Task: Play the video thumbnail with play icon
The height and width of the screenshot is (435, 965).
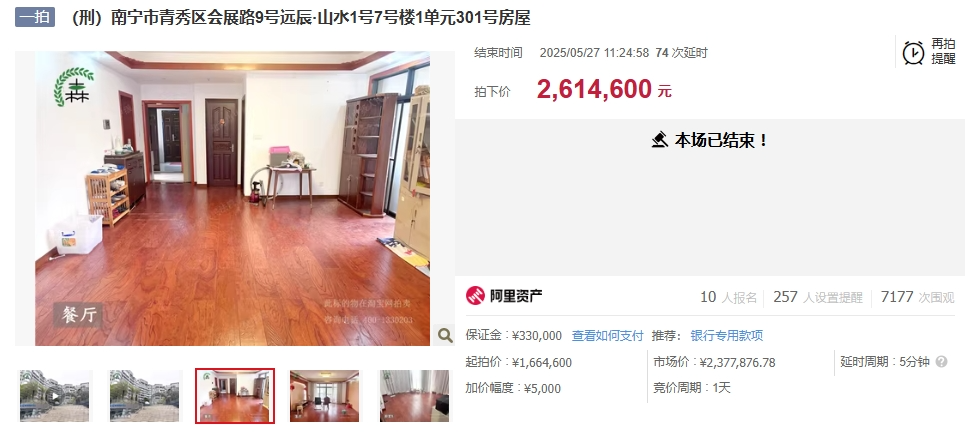Action: [55, 396]
